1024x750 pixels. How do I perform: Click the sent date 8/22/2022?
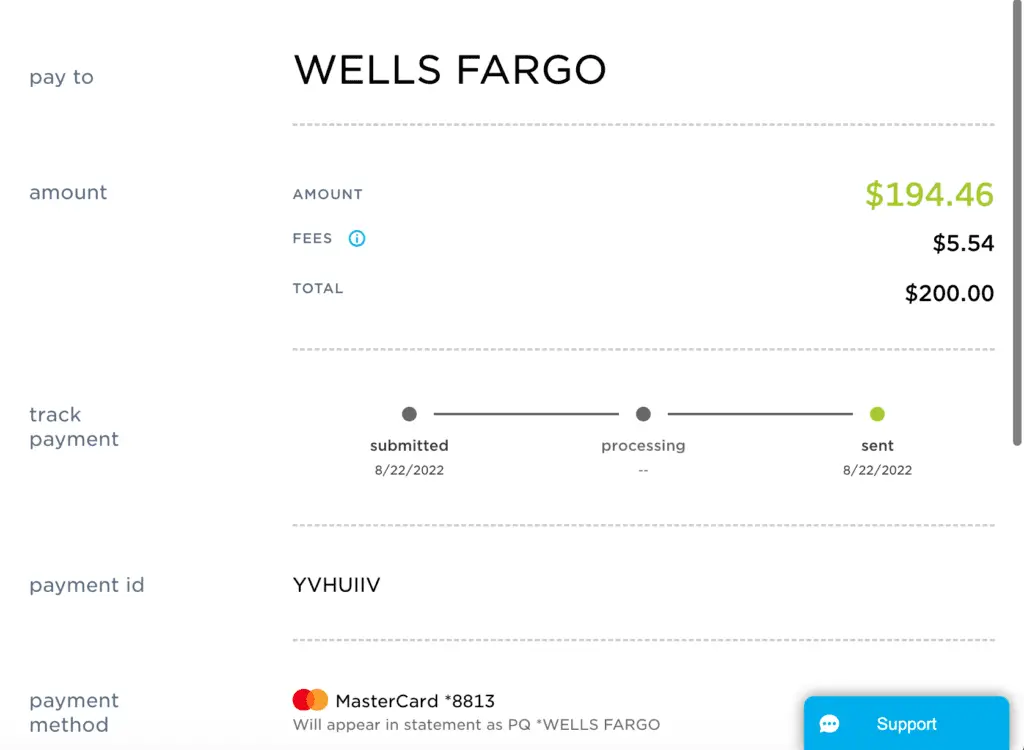877,470
